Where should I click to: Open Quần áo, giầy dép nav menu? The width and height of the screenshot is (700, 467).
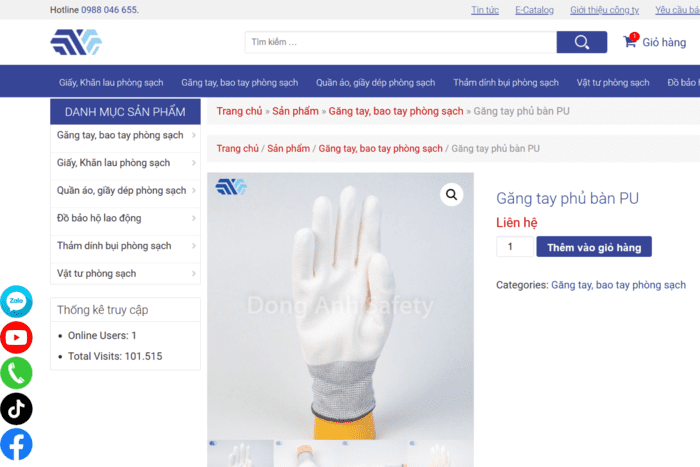pyautogui.click(x=375, y=83)
